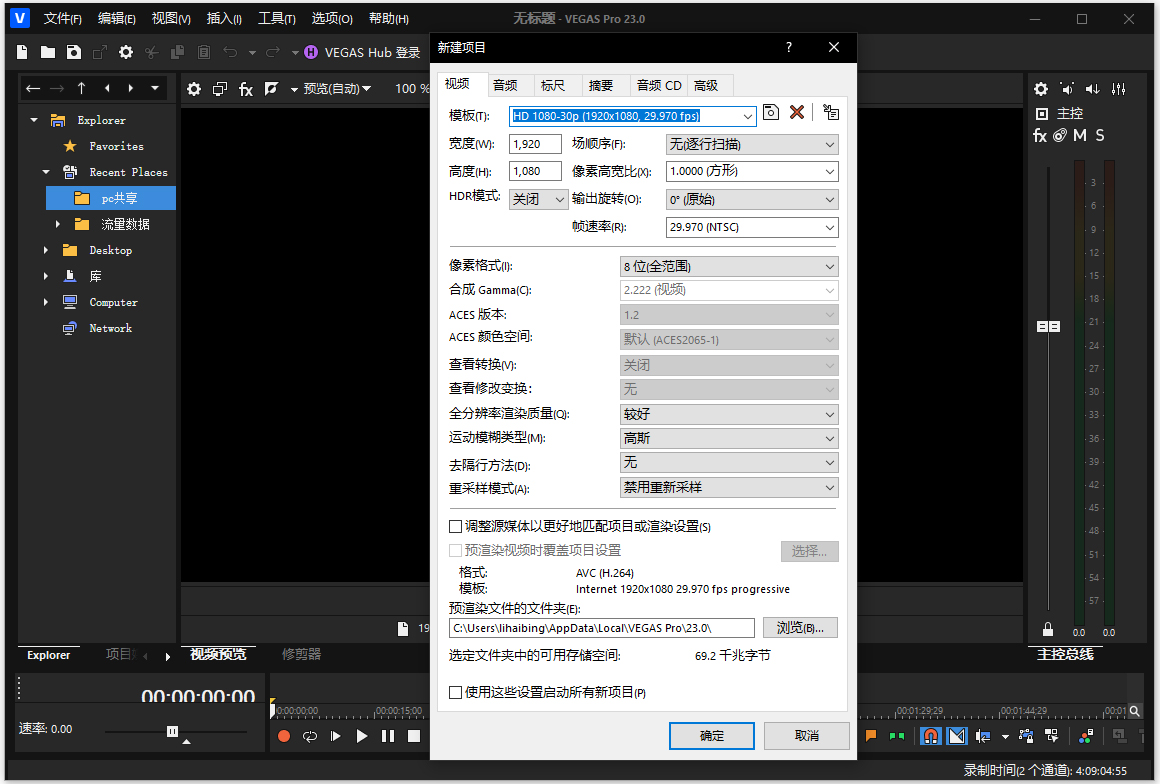Mute the master bus with M
The image size is (1160, 784).
click(1080, 135)
